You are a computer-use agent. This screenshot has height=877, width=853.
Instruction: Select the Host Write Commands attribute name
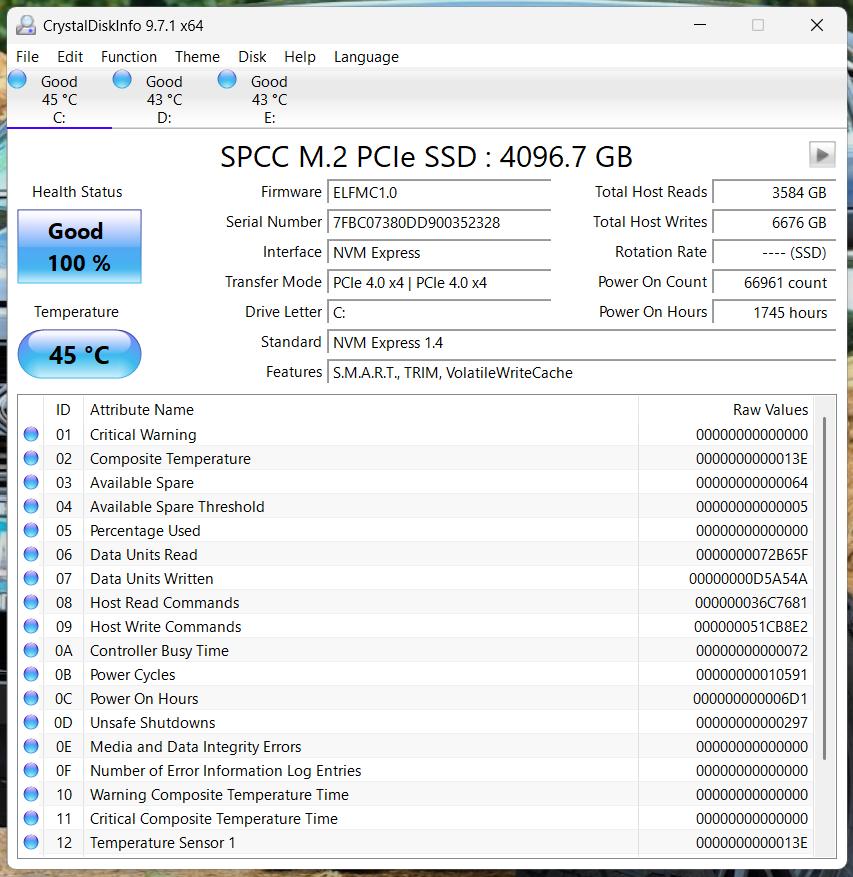coord(166,627)
